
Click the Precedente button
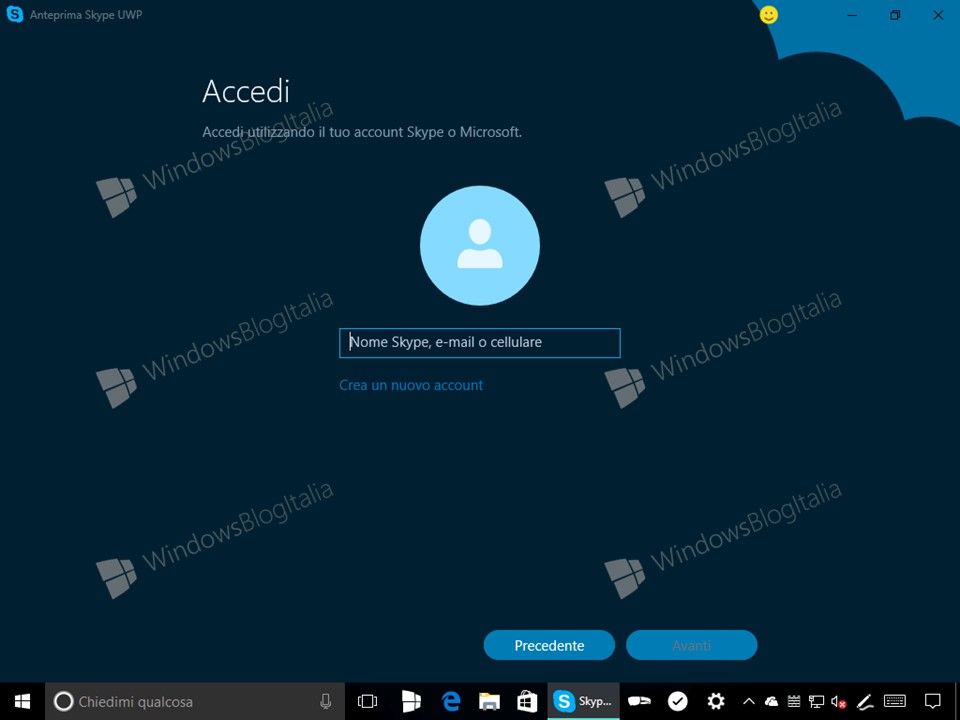pyautogui.click(x=549, y=645)
